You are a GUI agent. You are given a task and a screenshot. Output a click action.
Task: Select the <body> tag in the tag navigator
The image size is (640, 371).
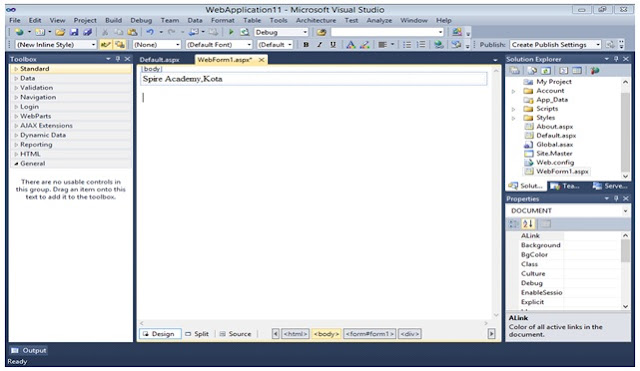(x=326, y=334)
